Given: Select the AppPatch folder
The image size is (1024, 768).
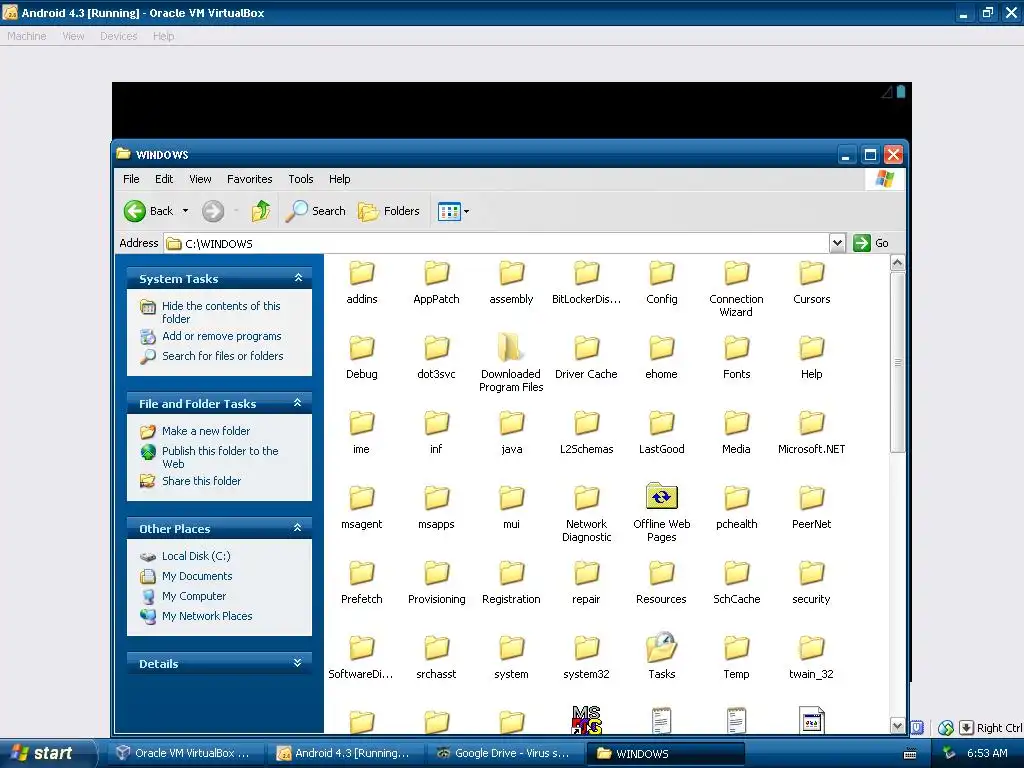Looking at the screenshot, I should point(436,283).
